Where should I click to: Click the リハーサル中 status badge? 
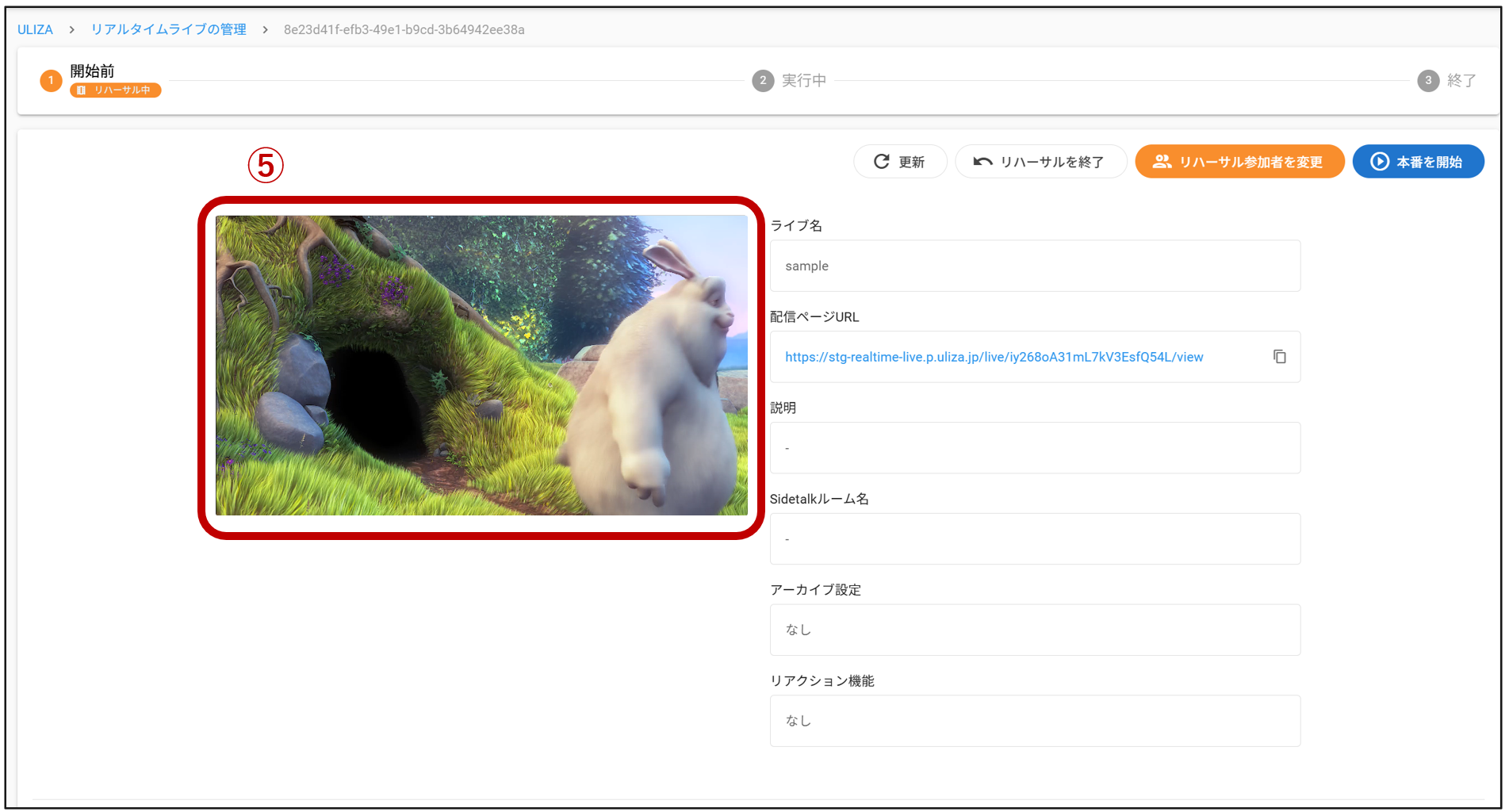coord(116,90)
